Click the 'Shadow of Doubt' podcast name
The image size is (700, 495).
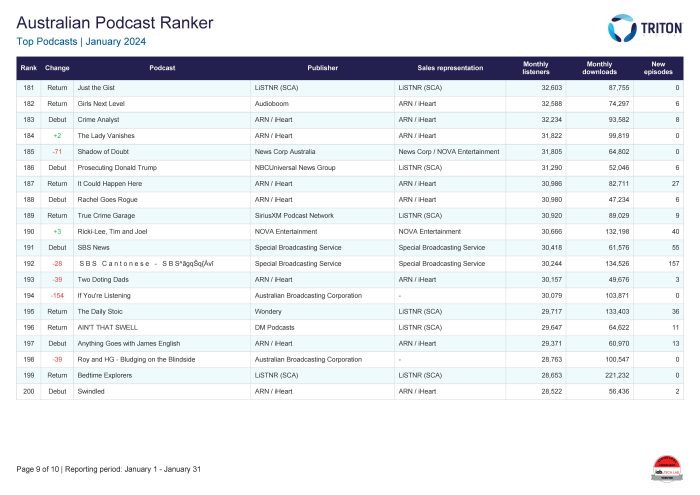click(x=103, y=152)
